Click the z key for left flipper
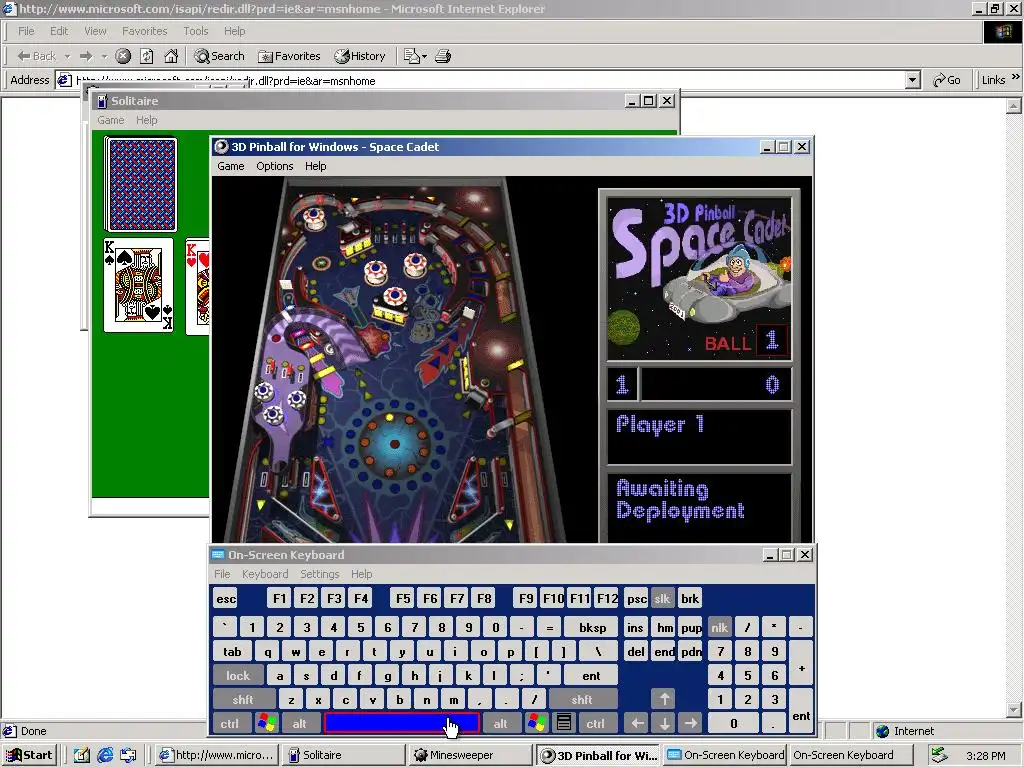The width and height of the screenshot is (1024, 768). pos(291,700)
